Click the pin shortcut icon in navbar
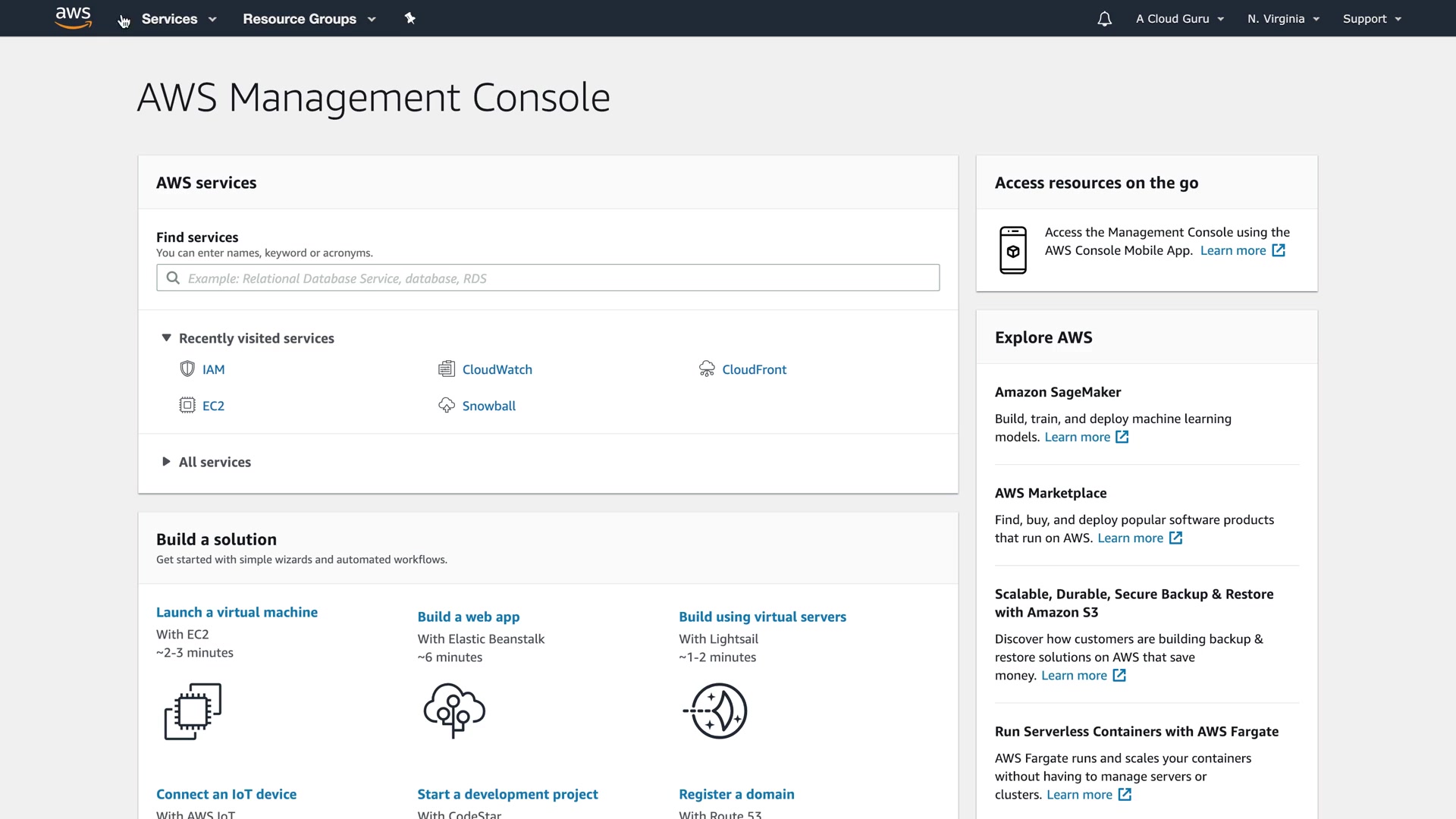Viewport: 1456px width, 819px height. pos(410,18)
